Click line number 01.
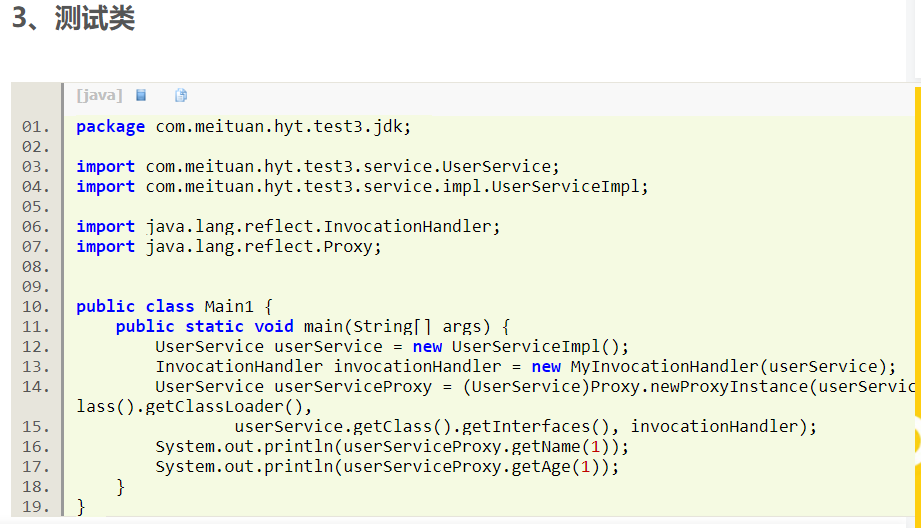 [36, 127]
